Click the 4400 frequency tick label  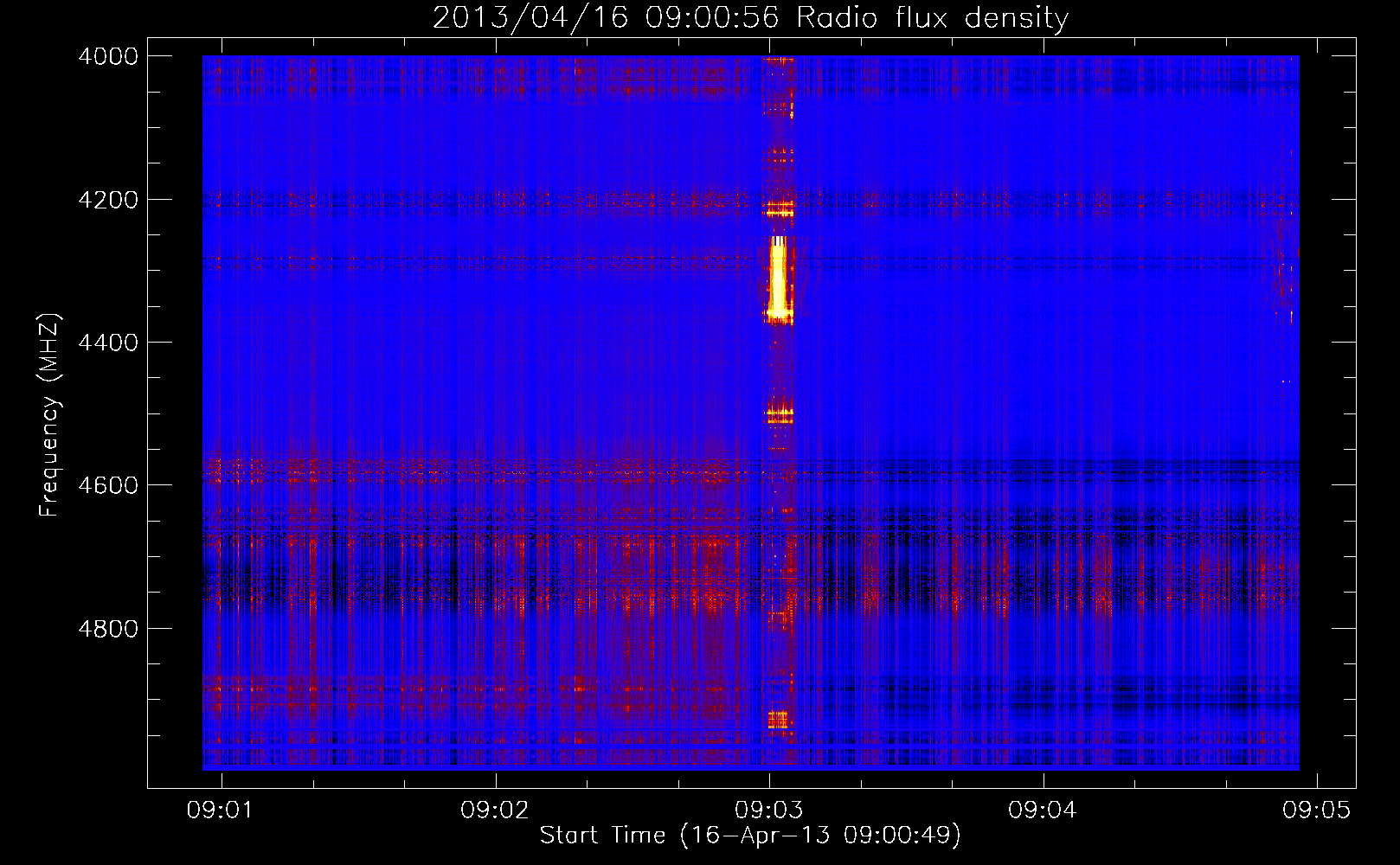pos(108,343)
